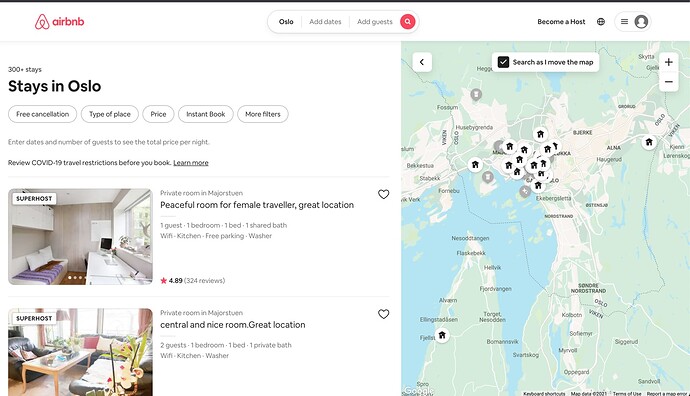Collapse the map with the back chevron
Viewport: 690px width, 396px height.
[x=422, y=62]
